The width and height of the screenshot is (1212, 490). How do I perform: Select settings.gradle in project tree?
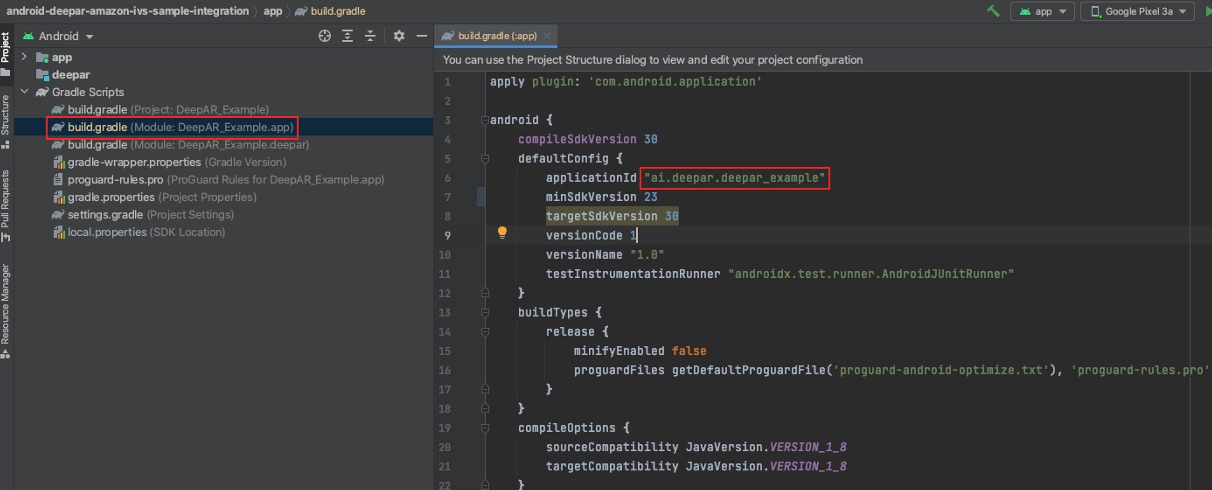[105, 214]
